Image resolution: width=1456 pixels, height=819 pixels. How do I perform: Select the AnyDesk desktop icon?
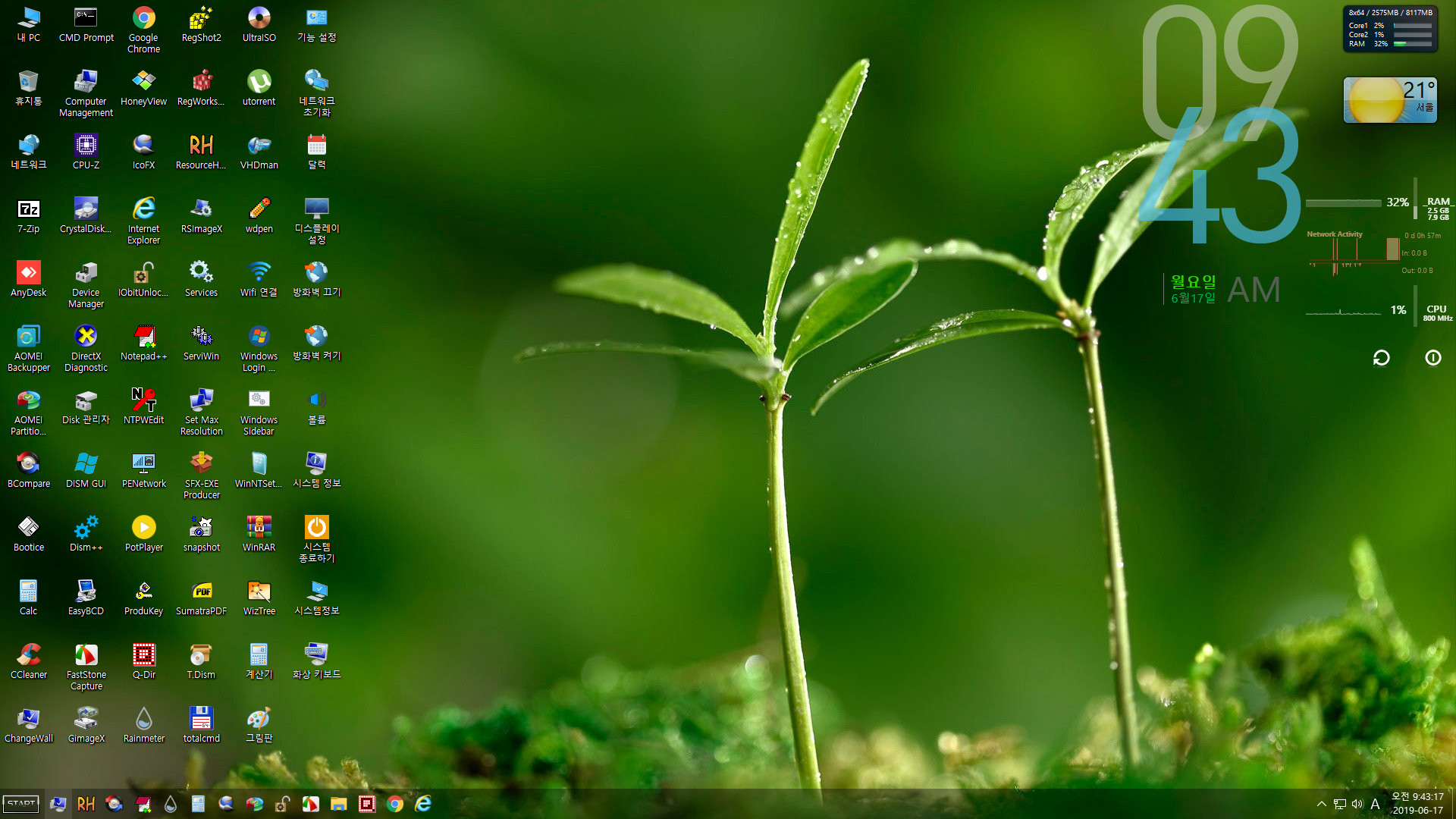click(28, 279)
